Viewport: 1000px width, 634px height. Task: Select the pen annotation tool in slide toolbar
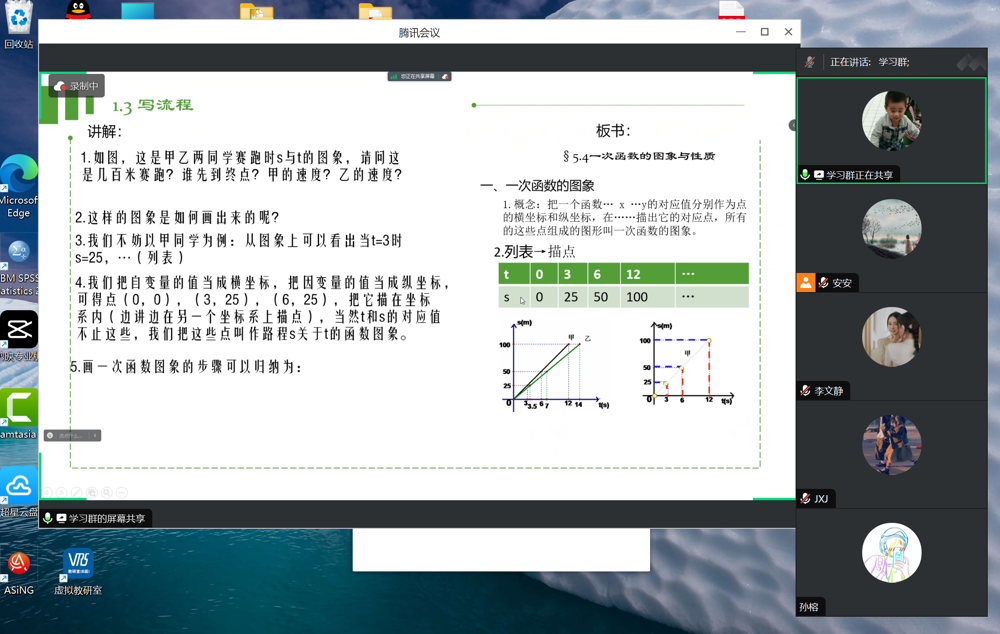coord(76,492)
